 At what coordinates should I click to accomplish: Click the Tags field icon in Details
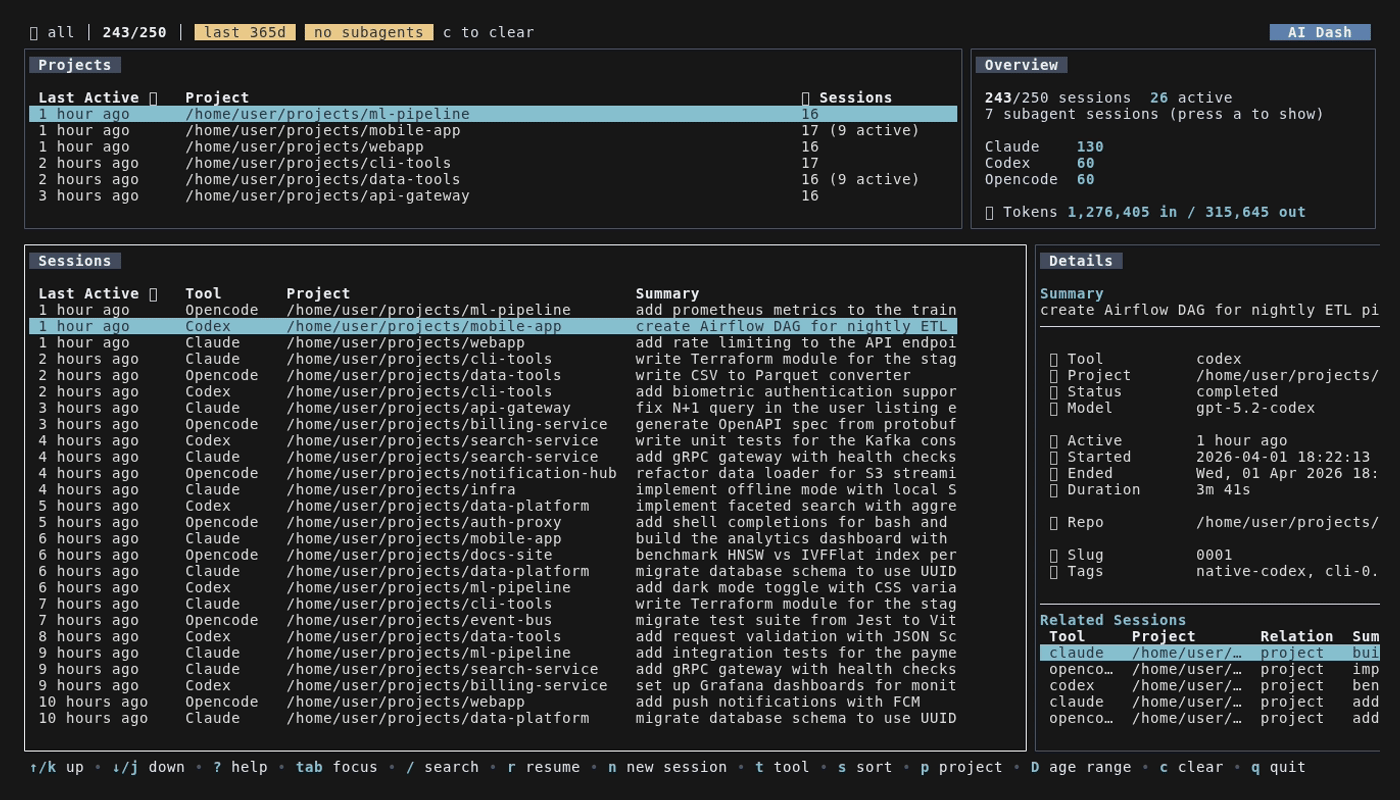tap(1054, 571)
